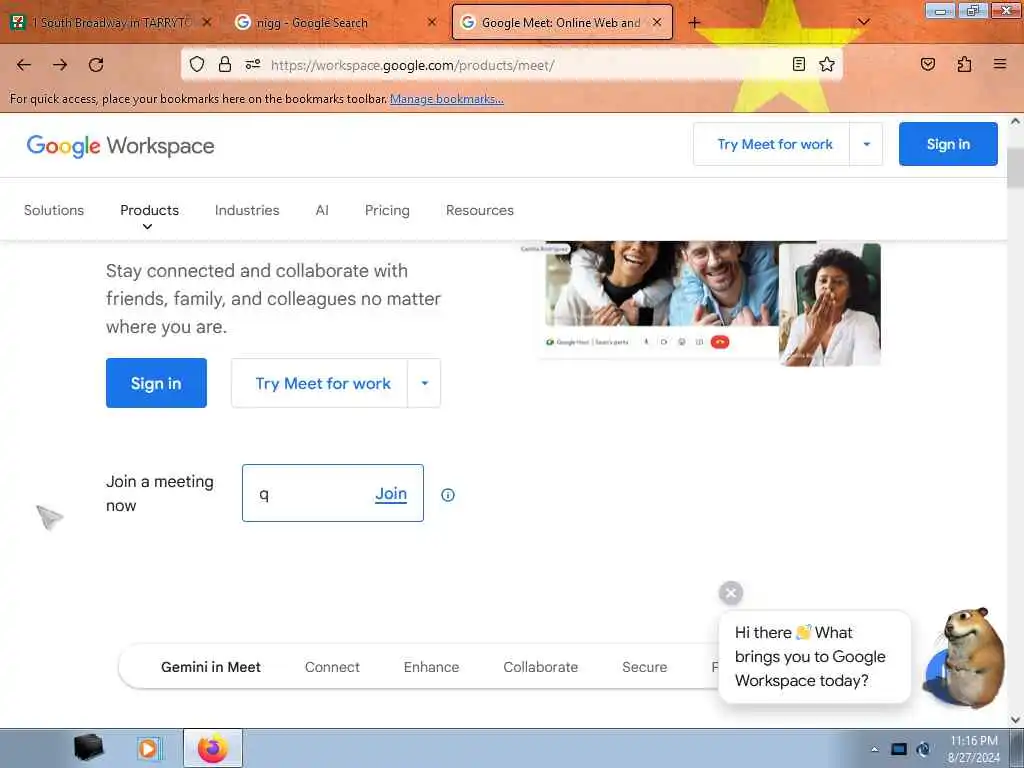Toggle reader view icon in address bar
Screen dimensions: 1024x768
click(x=798, y=64)
